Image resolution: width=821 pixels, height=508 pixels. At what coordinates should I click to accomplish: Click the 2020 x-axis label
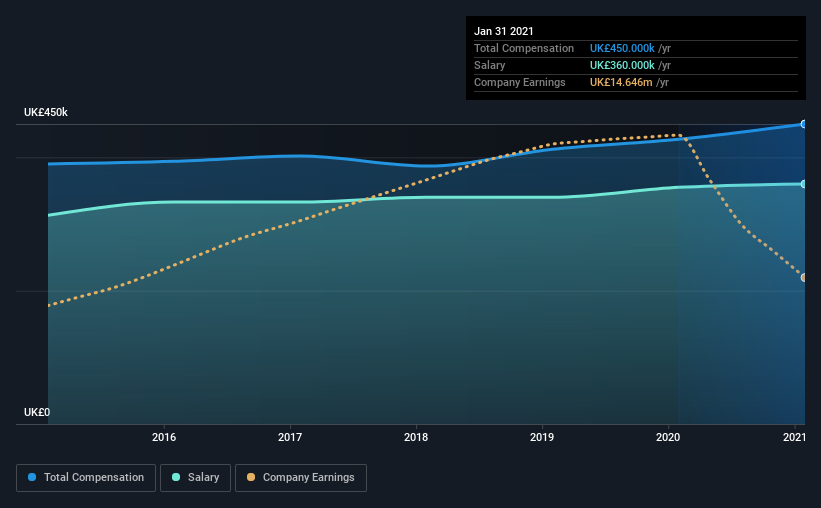tap(668, 437)
